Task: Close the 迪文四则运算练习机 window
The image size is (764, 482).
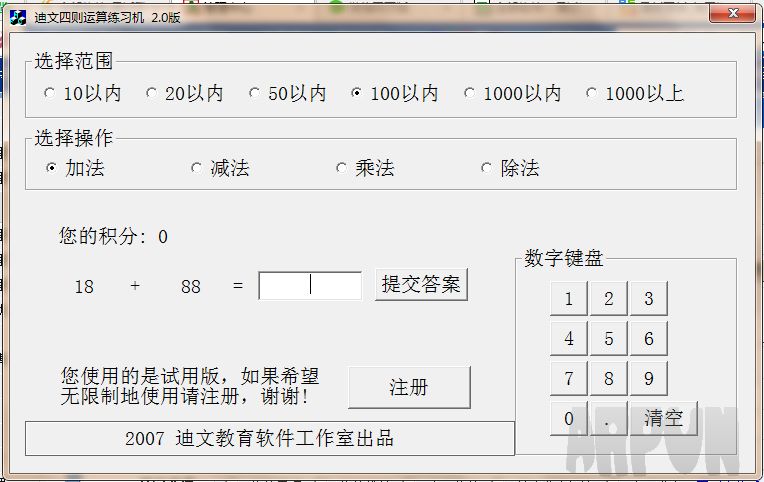Action: click(x=732, y=13)
